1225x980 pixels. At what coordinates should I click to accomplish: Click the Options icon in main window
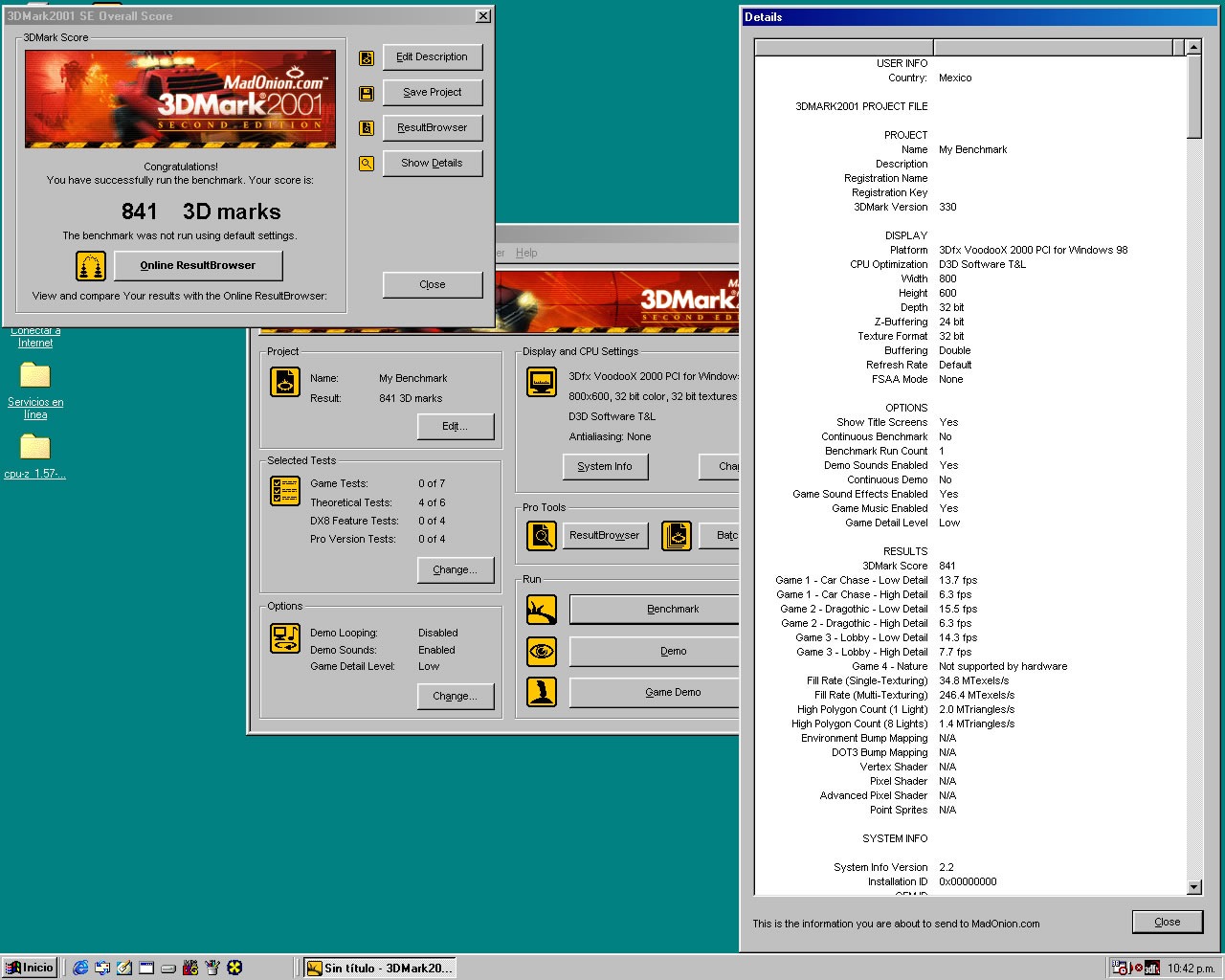[285, 638]
